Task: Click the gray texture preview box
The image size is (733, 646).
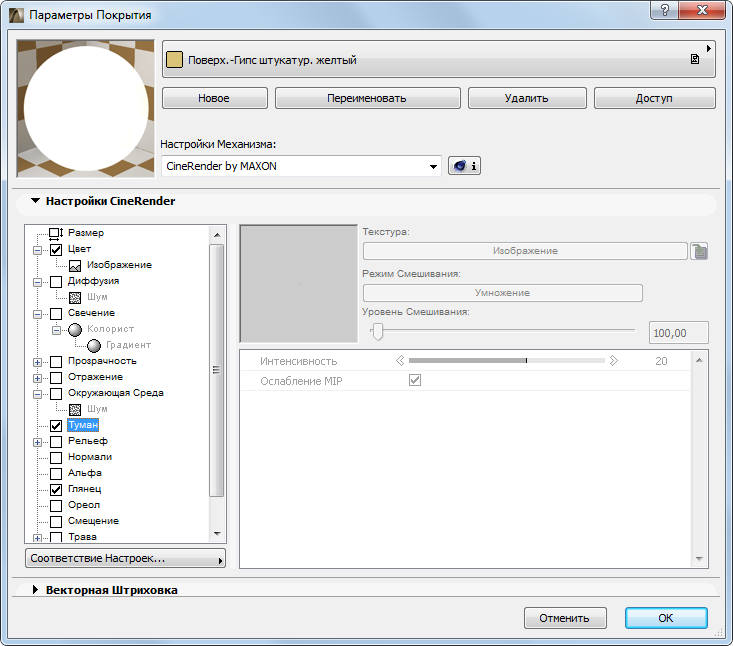Action: coord(299,284)
